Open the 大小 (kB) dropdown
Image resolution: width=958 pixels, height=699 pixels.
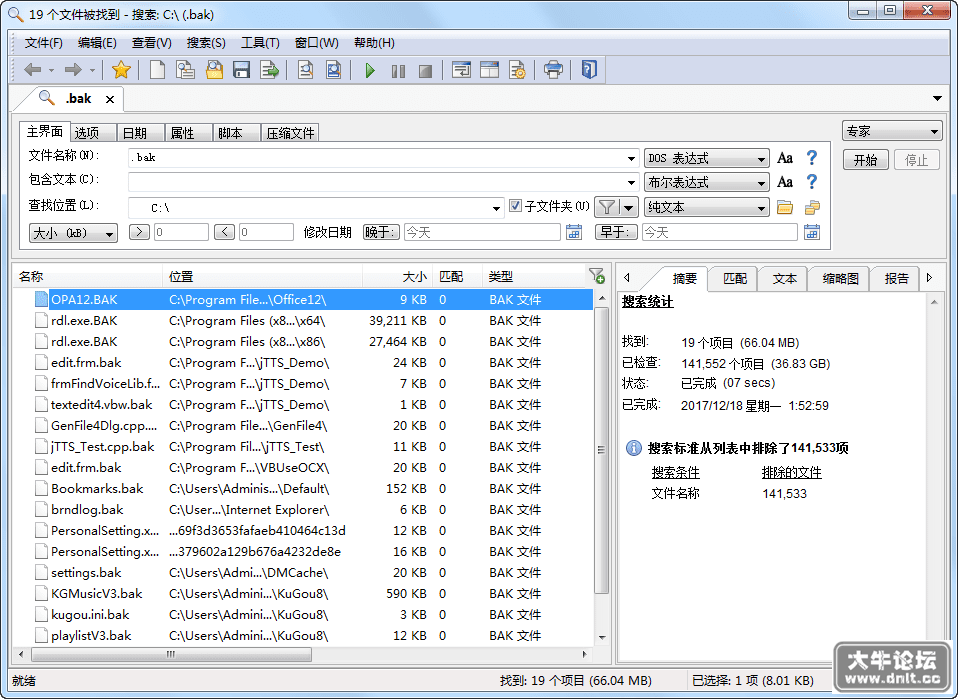pos(73,233)
